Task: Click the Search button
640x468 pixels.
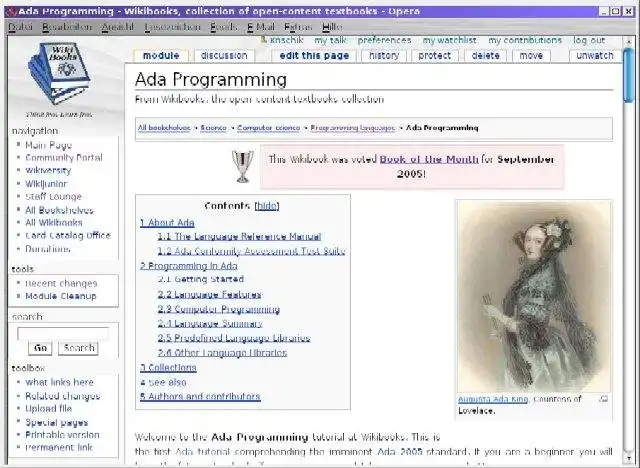Action: [x=78, y=348]
